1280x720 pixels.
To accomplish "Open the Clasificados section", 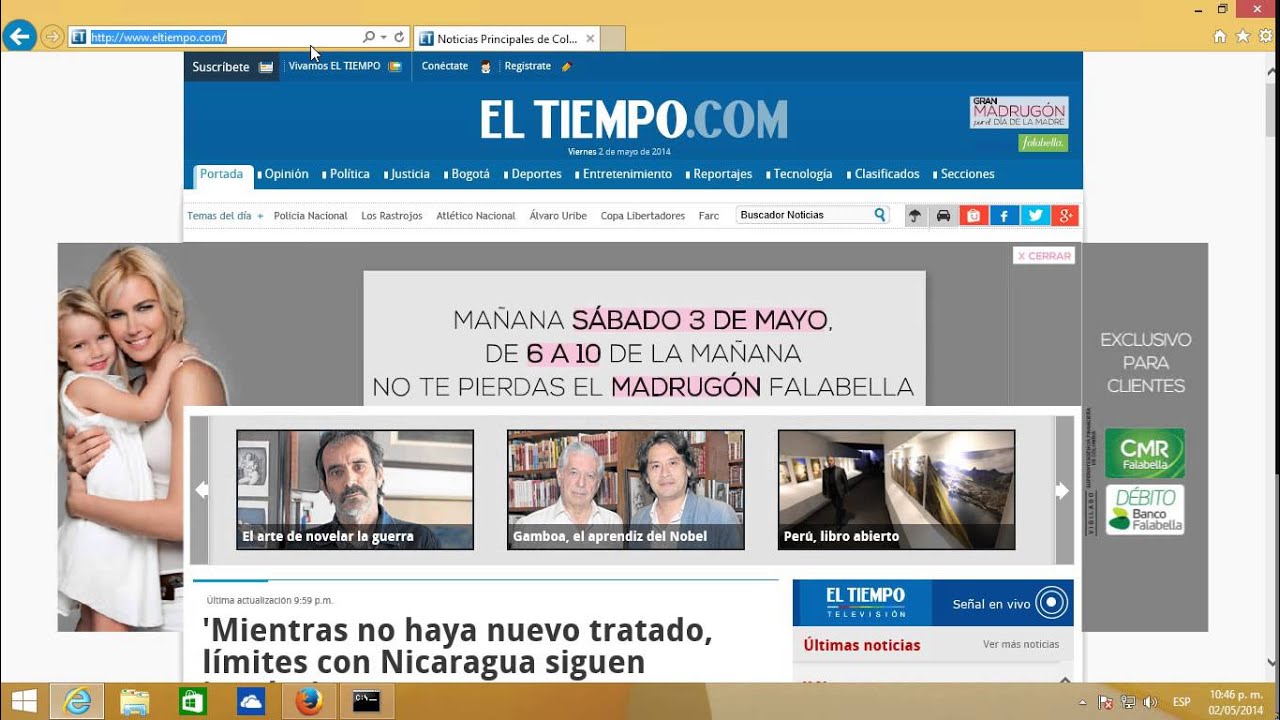I will tap(886, 174).
